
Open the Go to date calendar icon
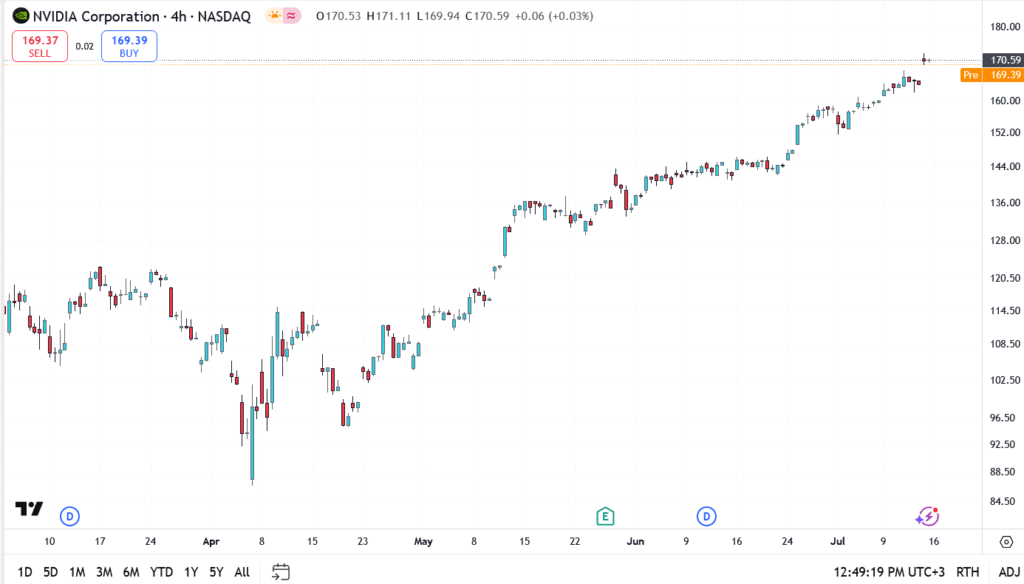click(x=281, y=572)
